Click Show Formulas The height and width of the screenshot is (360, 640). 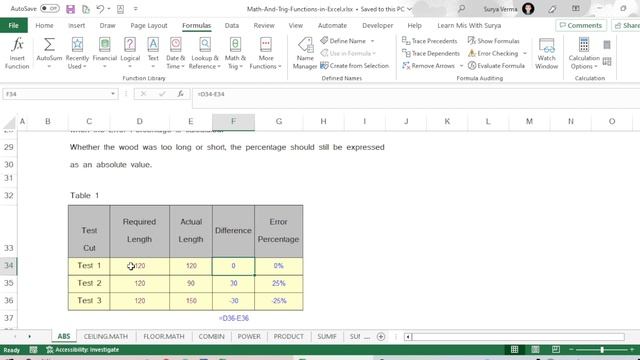493,41
